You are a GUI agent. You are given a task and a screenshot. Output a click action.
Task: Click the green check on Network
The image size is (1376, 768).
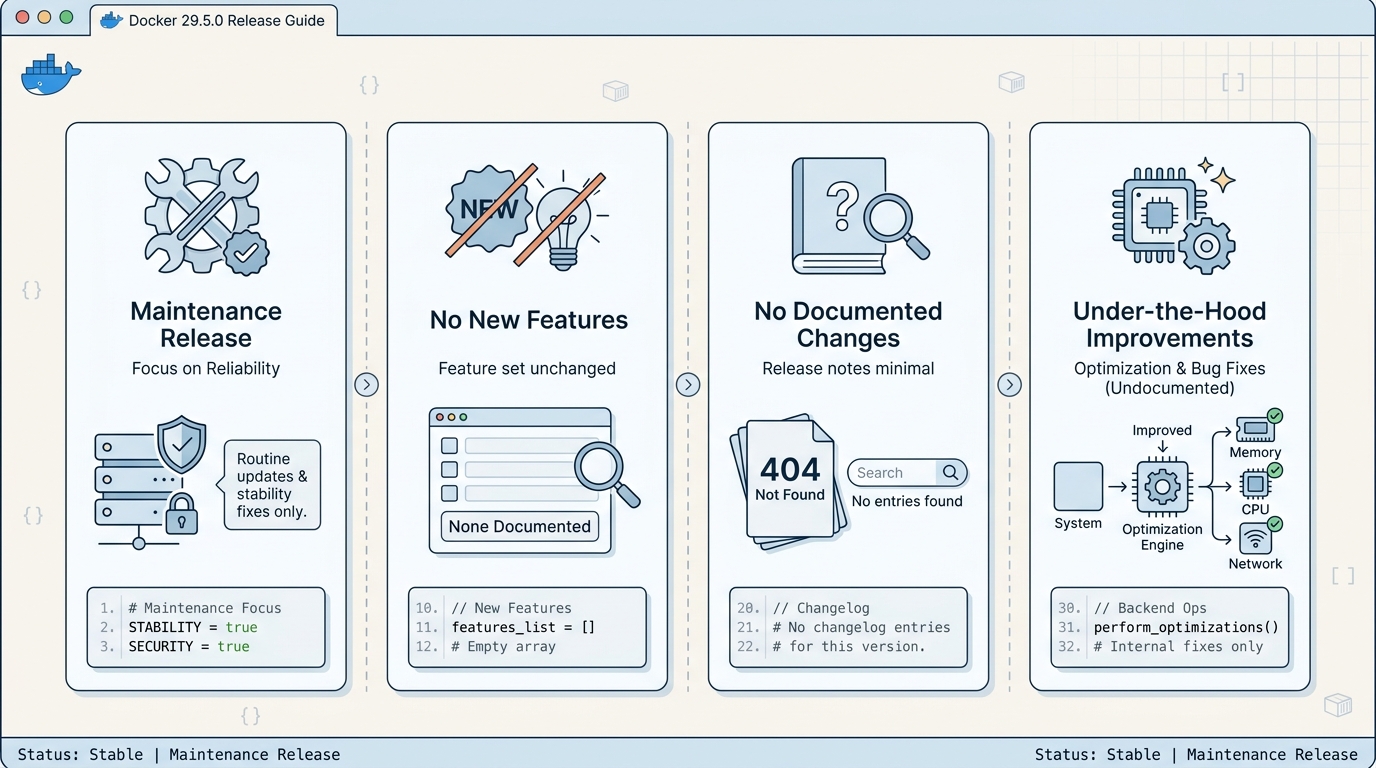click(x=1275, y=524)
